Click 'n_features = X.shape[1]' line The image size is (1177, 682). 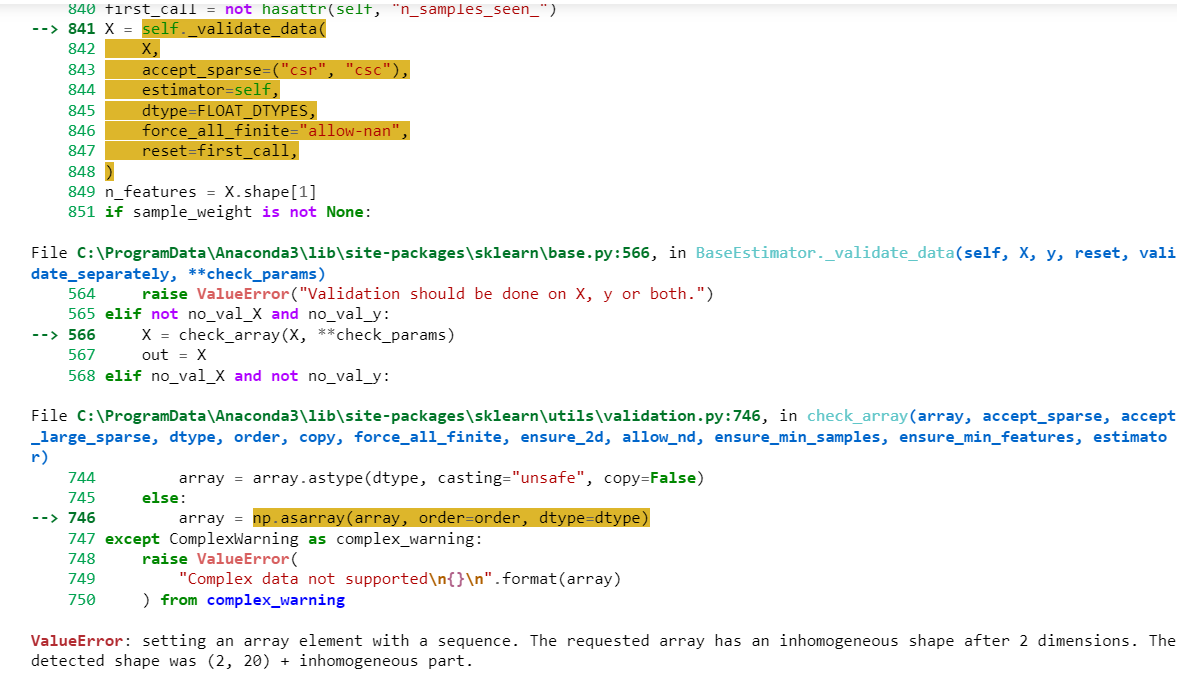click(210, 192)
